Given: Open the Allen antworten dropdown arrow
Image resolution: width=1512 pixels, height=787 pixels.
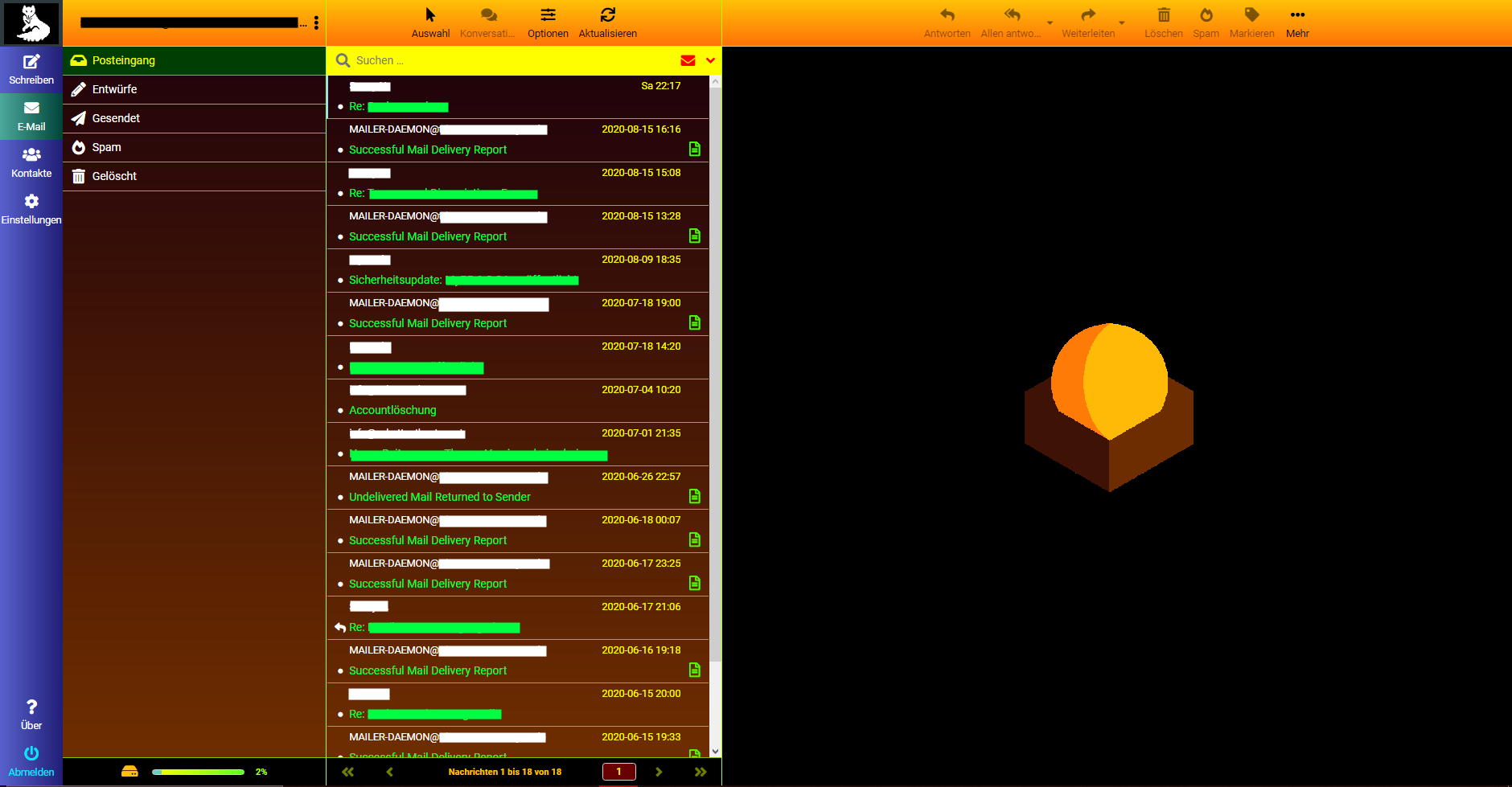Looking at the screenshot, I should pyautogui.click(x=1050, y=23).
